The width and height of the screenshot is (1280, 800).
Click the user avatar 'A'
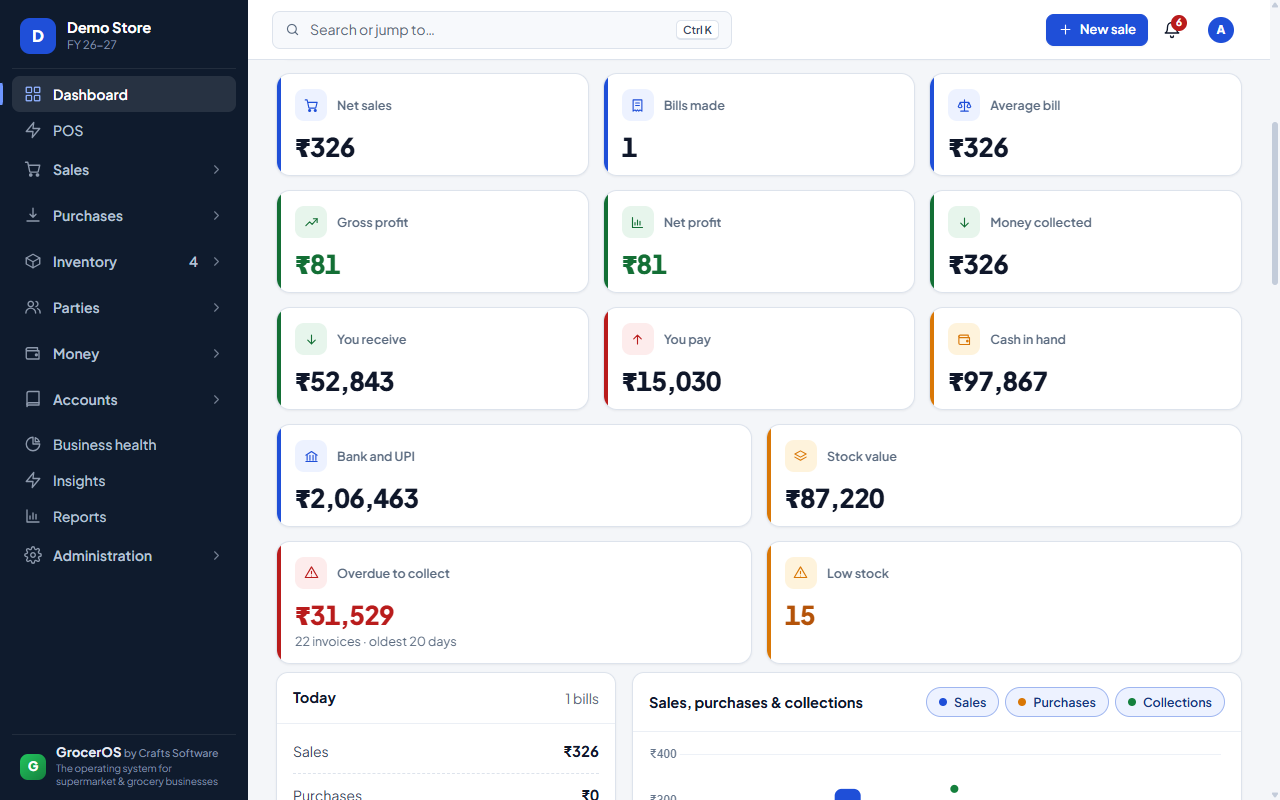coord(1221,30)
